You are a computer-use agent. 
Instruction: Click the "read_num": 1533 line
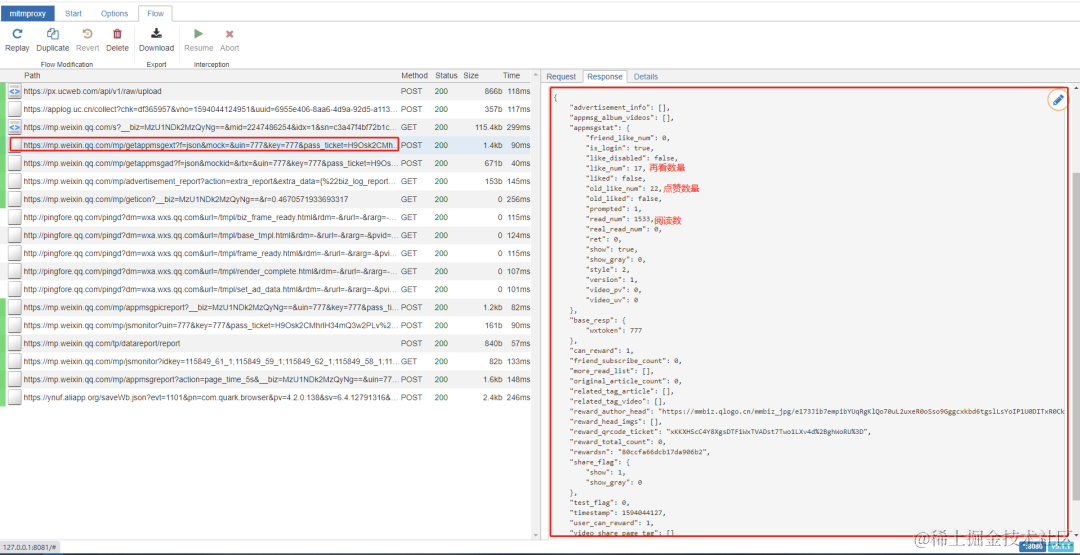618,218
